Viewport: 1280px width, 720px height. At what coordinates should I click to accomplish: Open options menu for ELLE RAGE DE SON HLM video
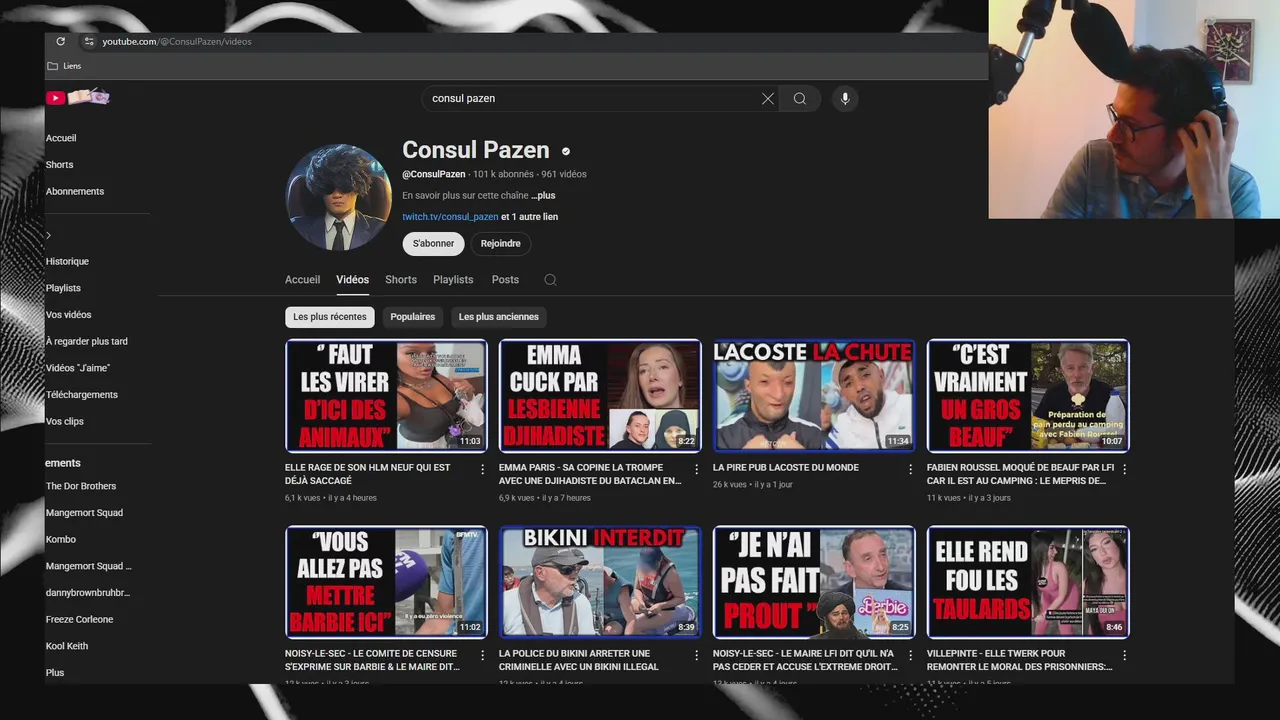click(x=482, y=469)
